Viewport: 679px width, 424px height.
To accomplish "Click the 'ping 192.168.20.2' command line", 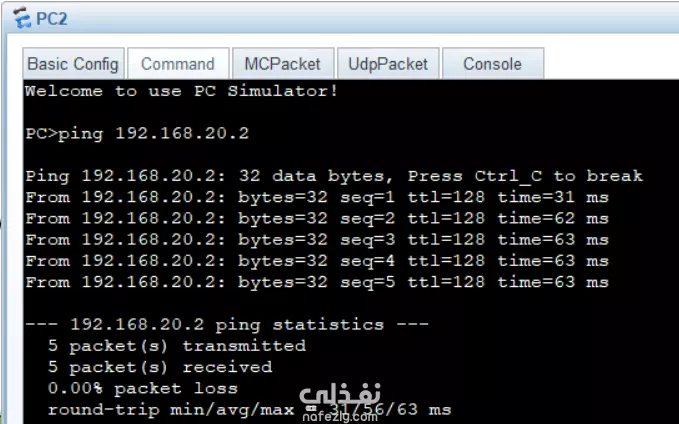I will coord(136,133).
